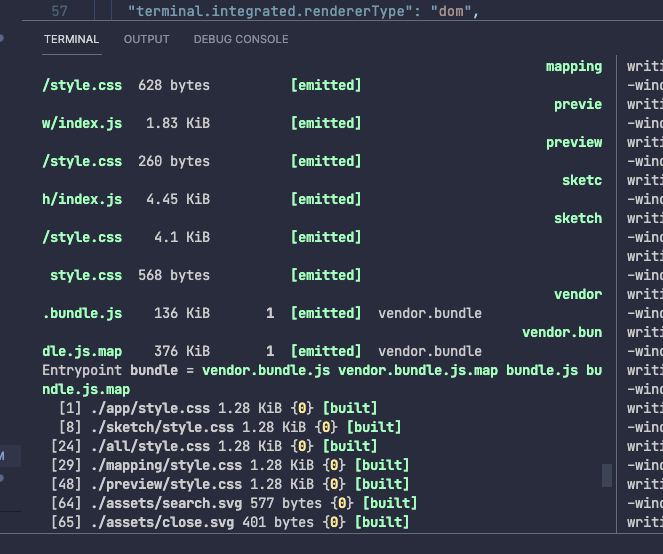Screen dimensions: 663x554
Task: Open the ./sketch/style.css path link
Action: 162,427
